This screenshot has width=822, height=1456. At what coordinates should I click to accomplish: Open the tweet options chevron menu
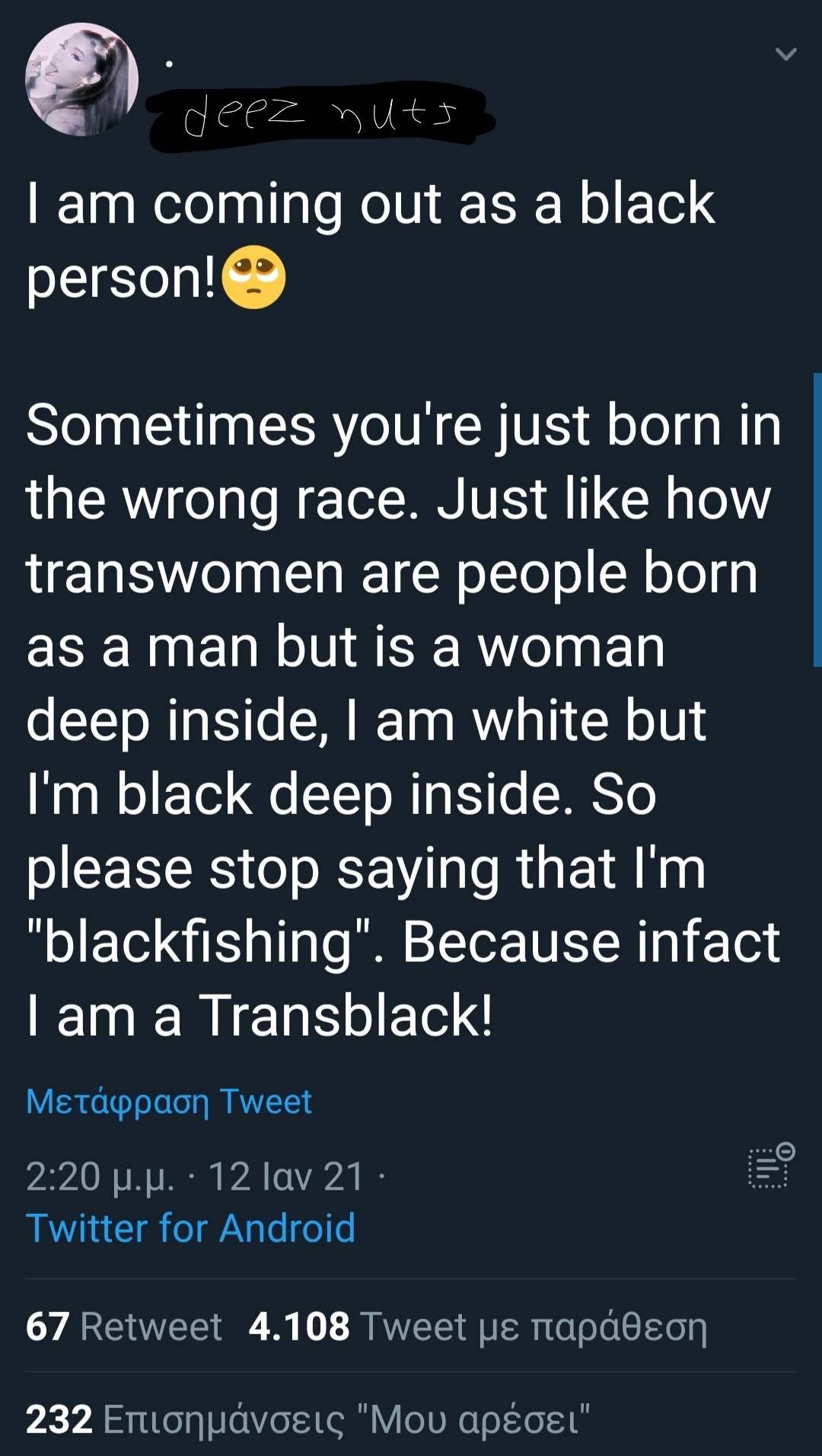785,54
